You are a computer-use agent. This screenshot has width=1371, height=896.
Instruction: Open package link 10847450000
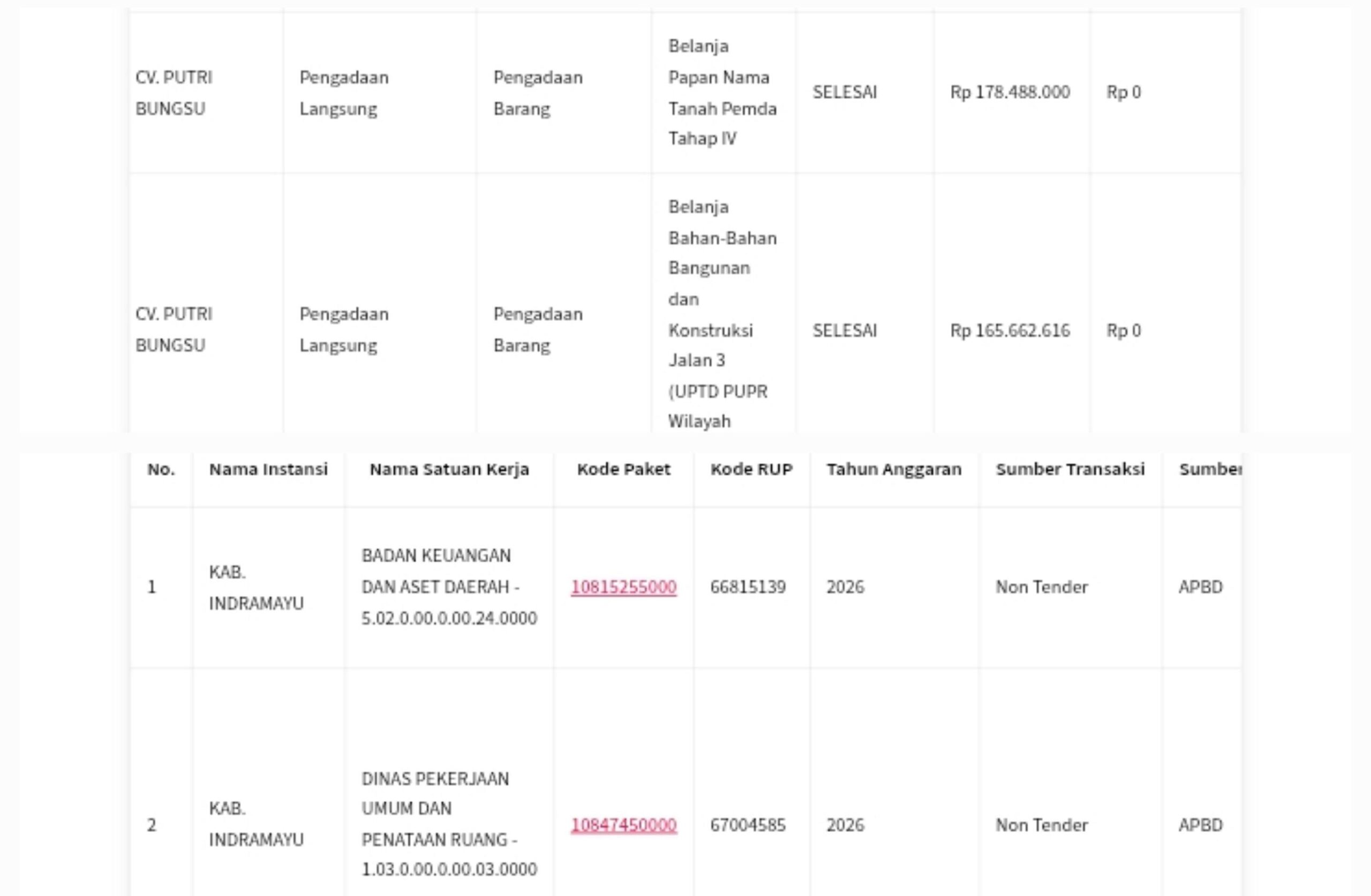(x=623, y=825)
